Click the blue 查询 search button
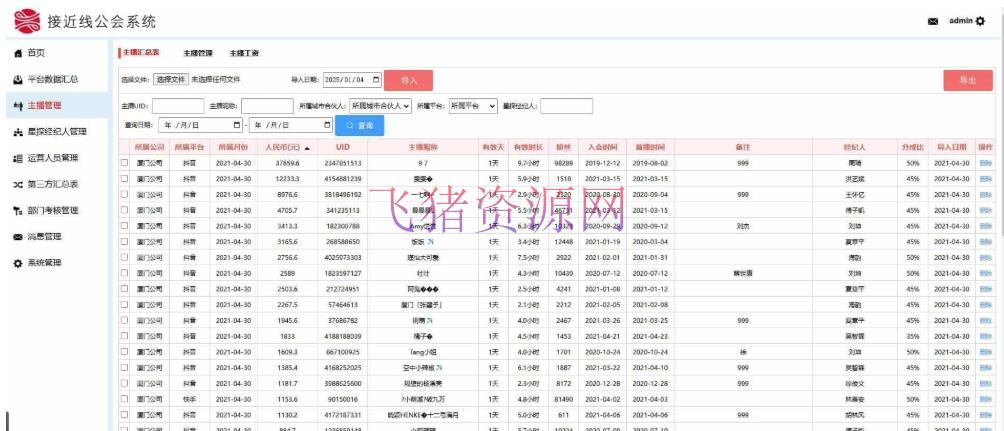The width and height of the screenshot is (1004, 431). (x=359, y=126)
